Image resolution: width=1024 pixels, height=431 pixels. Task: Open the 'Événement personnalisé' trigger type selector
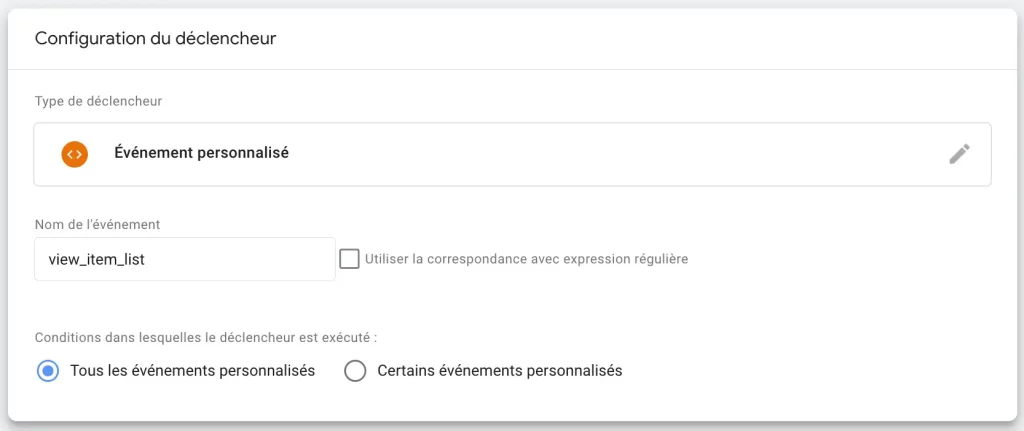tap(512, 154)
